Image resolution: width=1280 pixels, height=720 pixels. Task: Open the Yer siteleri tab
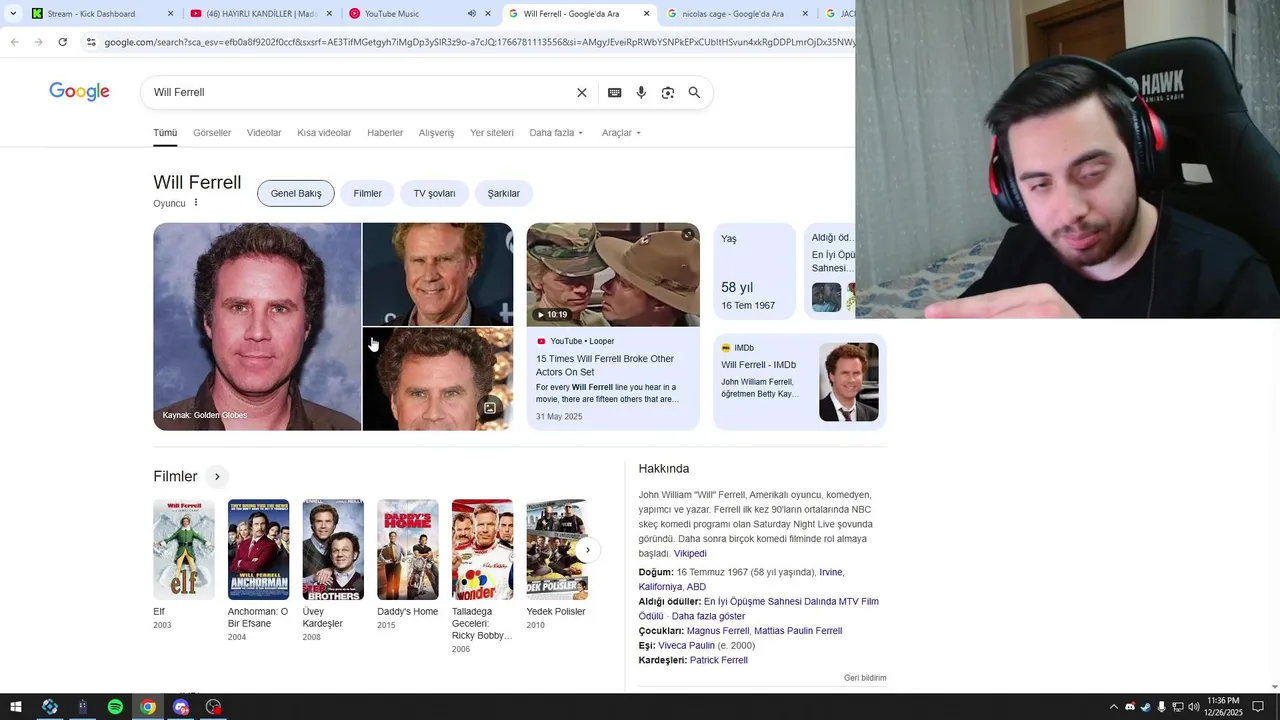coord(492,133)
